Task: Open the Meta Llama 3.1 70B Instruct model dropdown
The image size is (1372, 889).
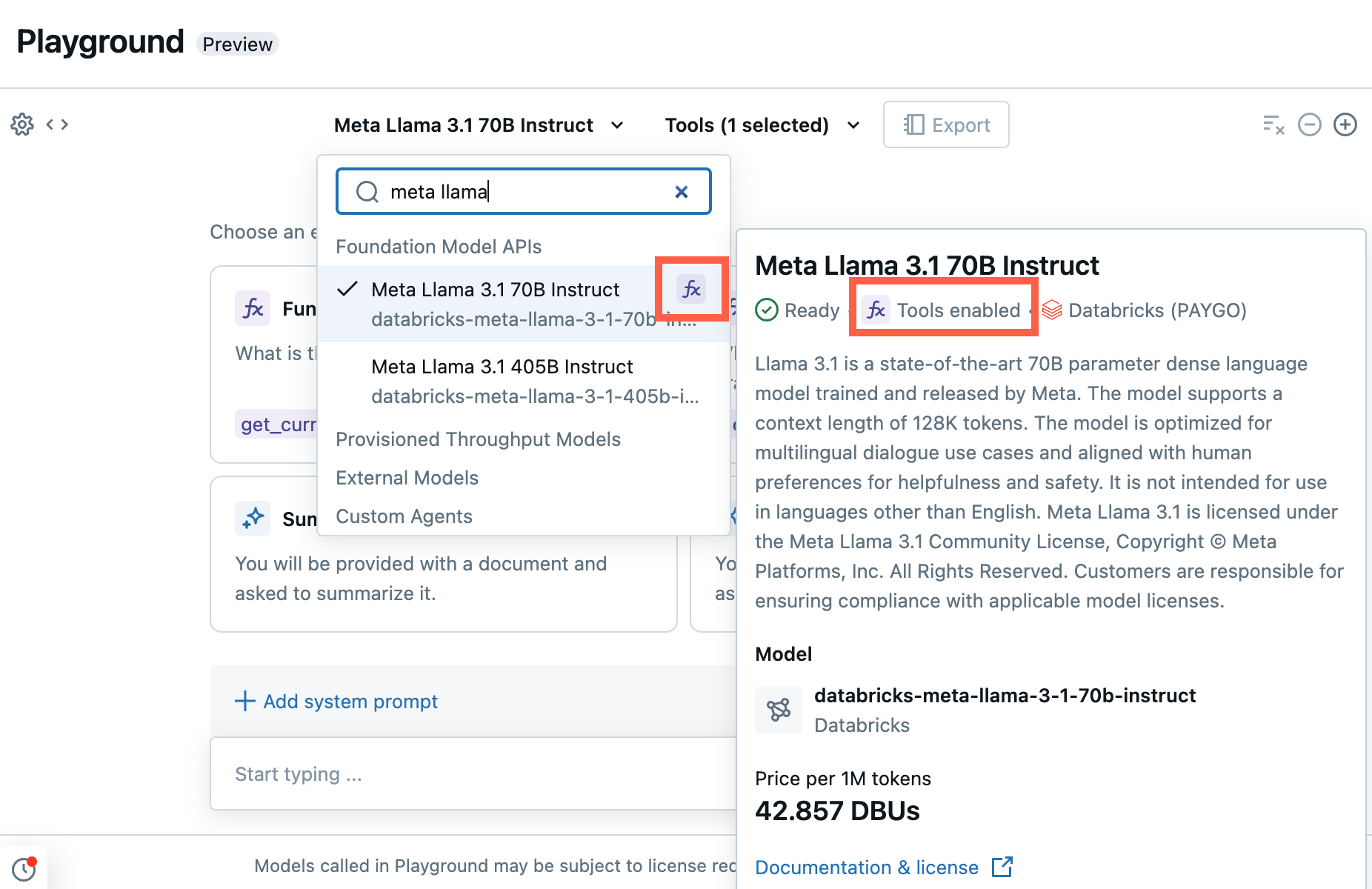Action: tap(479, 125)
